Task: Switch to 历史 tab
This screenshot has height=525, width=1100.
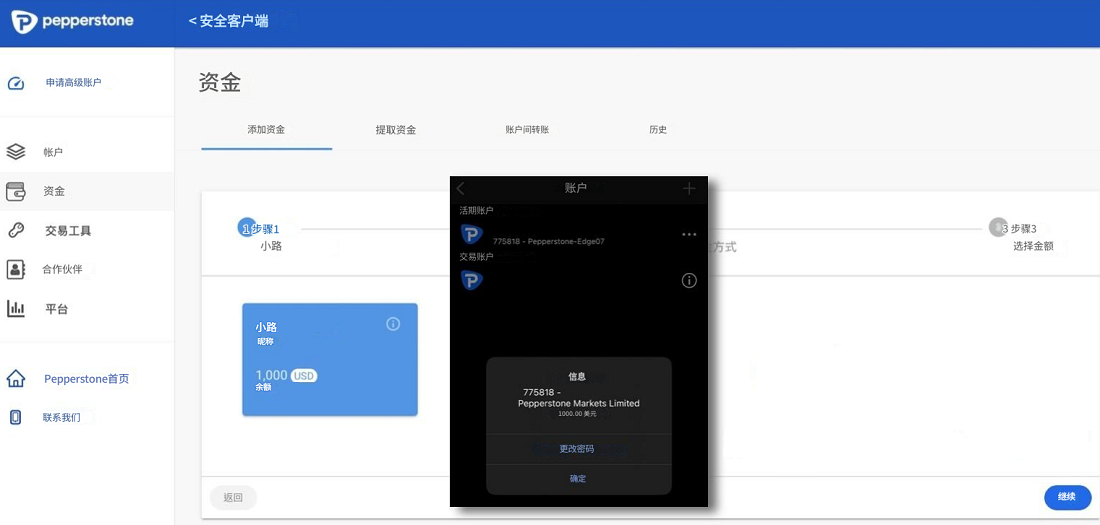Action: (x=657, y=130)
